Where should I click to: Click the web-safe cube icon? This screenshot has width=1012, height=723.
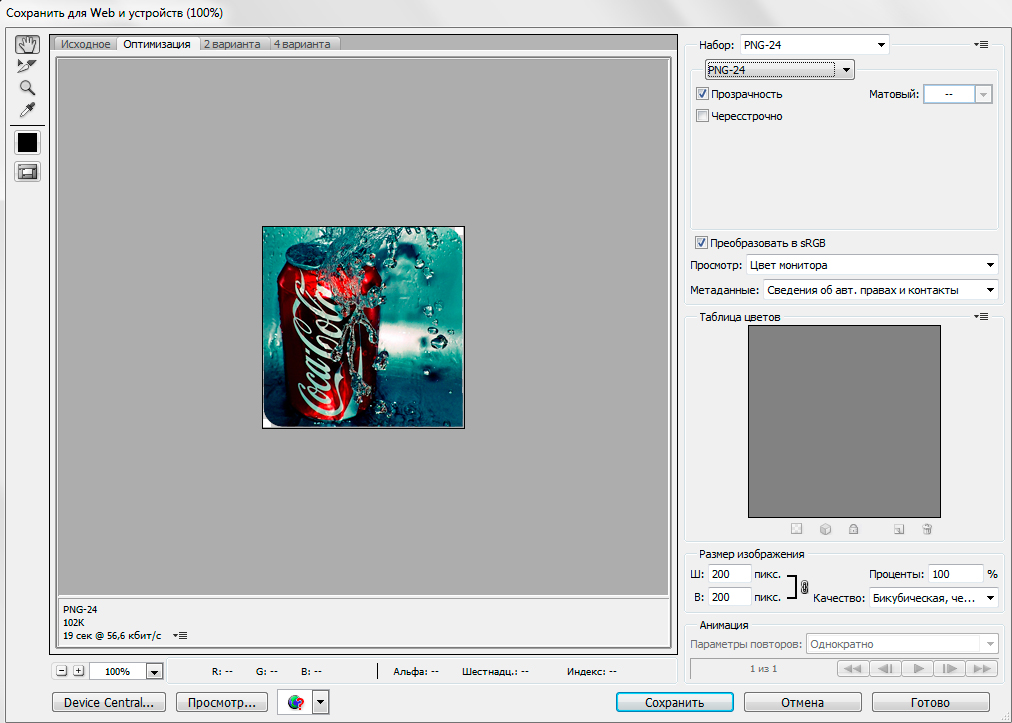click(x=825, y=529)
